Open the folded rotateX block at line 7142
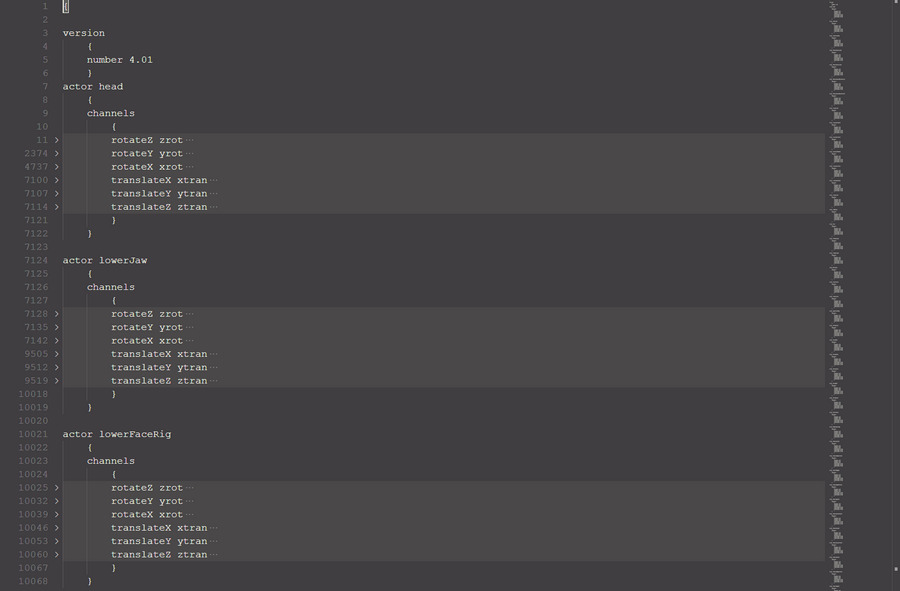This screenshot has height=591, width=900. pos(57,341)
